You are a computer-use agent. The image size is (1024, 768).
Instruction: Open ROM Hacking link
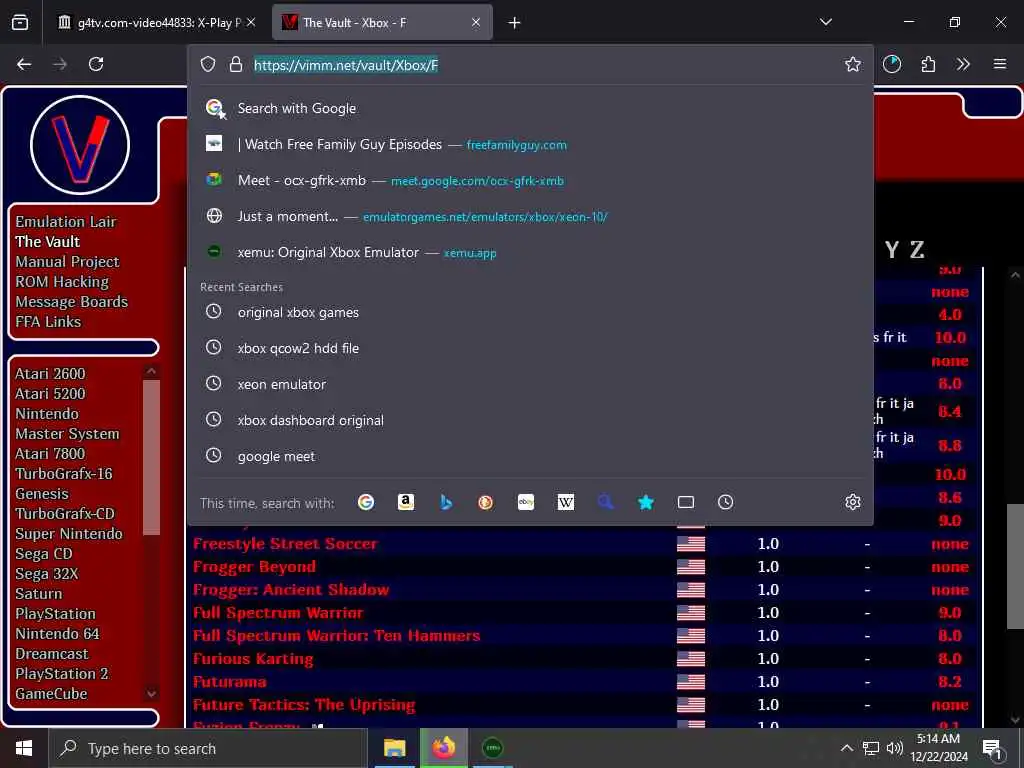(62, 282)
